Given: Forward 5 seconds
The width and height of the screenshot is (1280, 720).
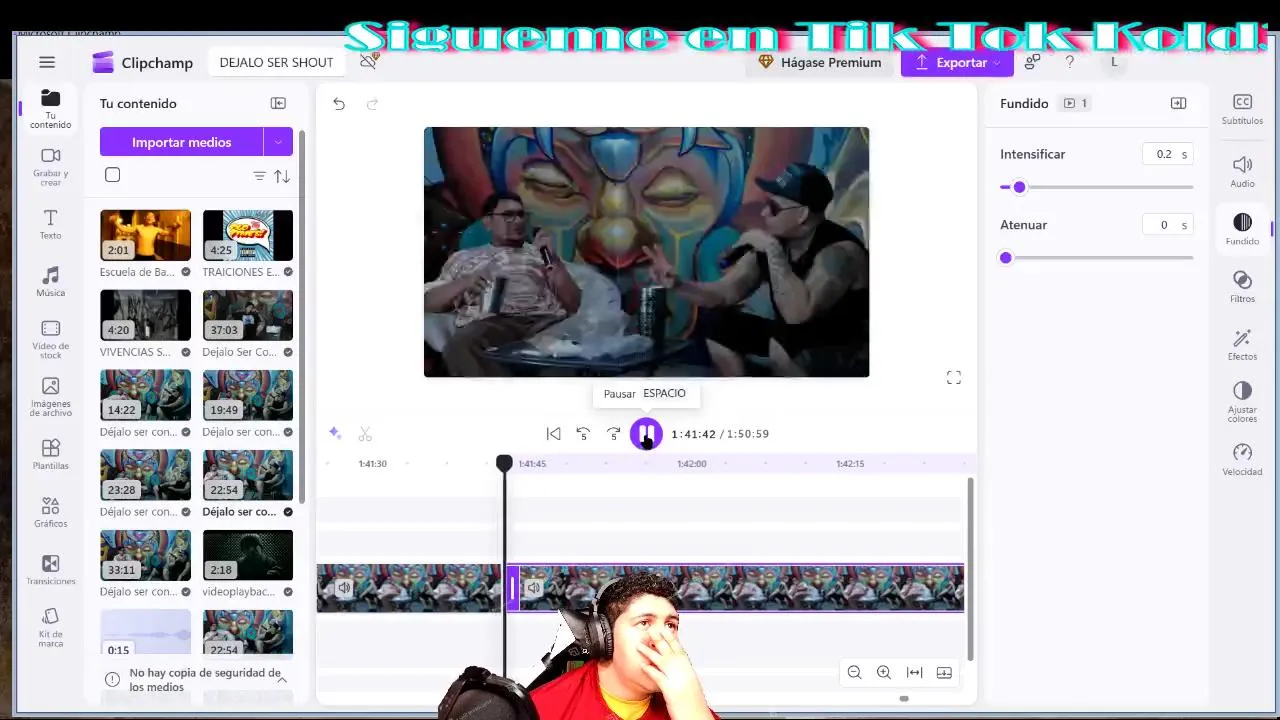Looking at the screenshot, I should (613, 433).
